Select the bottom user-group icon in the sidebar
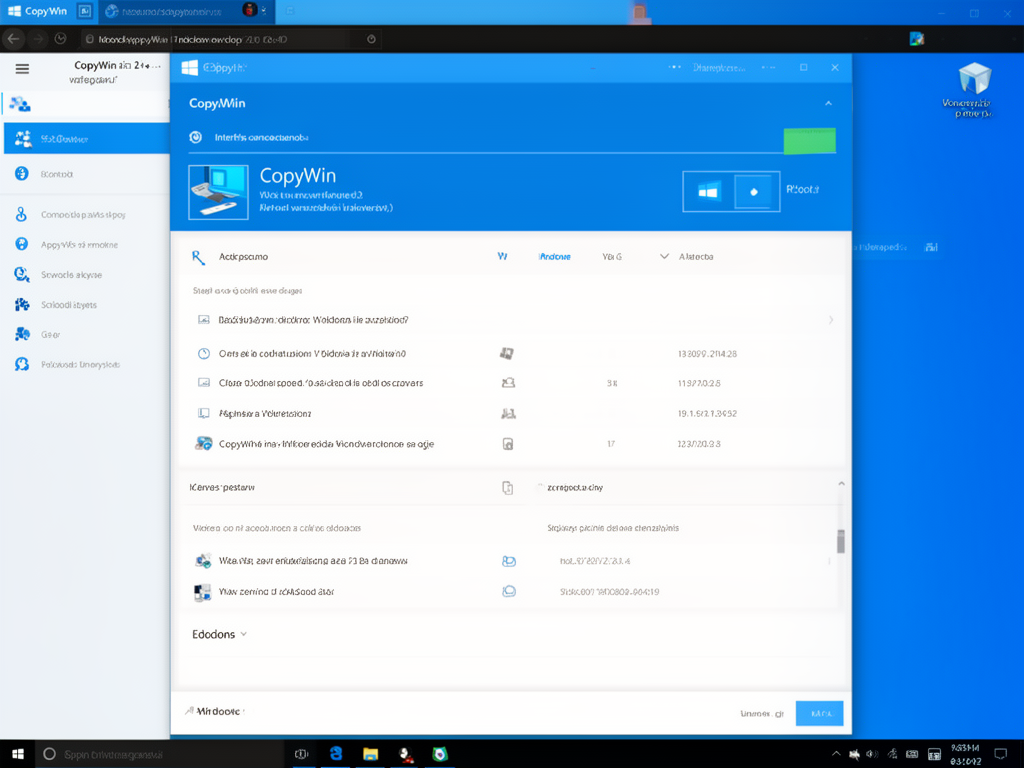This screenshot has height=768, width=1024. [20, 364]
